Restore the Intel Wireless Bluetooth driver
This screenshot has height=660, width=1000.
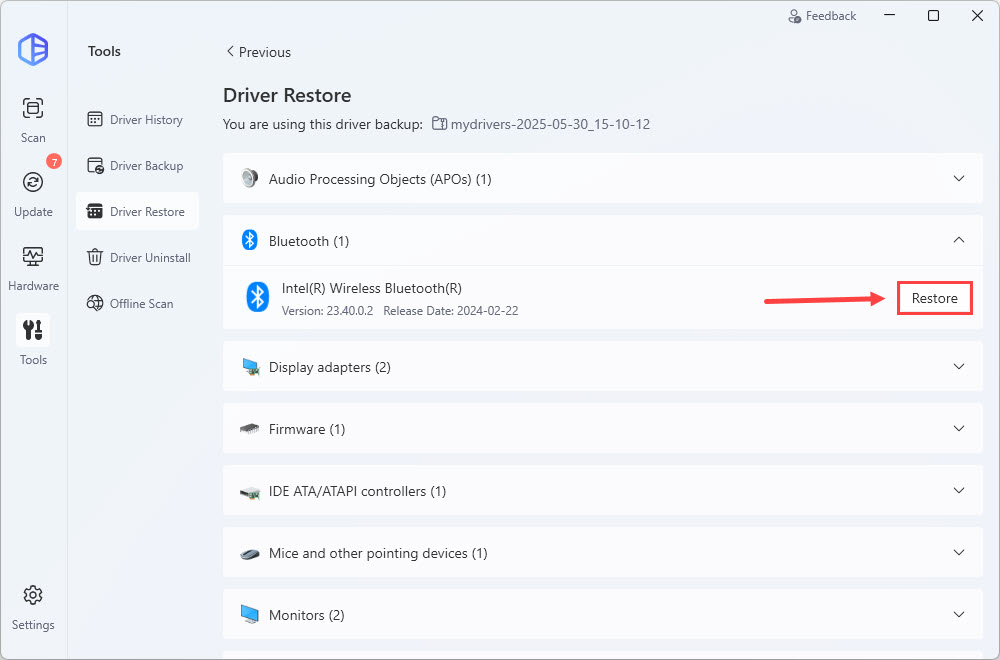click(934, 298)
